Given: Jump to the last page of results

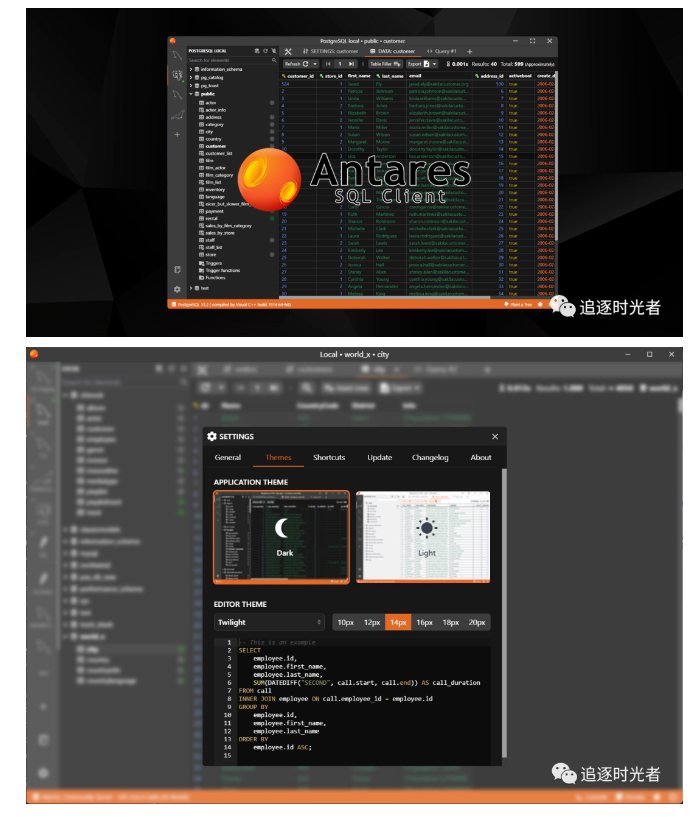Looking at the screenshot, I should 351,64.
